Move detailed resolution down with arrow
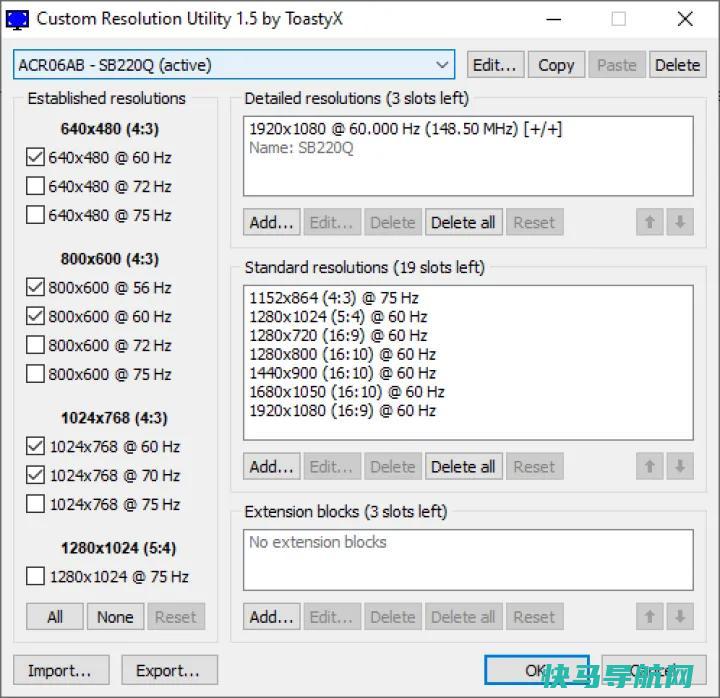Image resolution: width=720 pixels, height=698 pixels. point(680,223)
